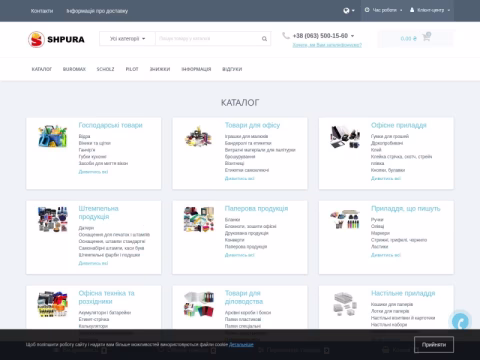Click Дивитись всі under Штемпельна продукція
480x360 pixels.
[93, 263]
